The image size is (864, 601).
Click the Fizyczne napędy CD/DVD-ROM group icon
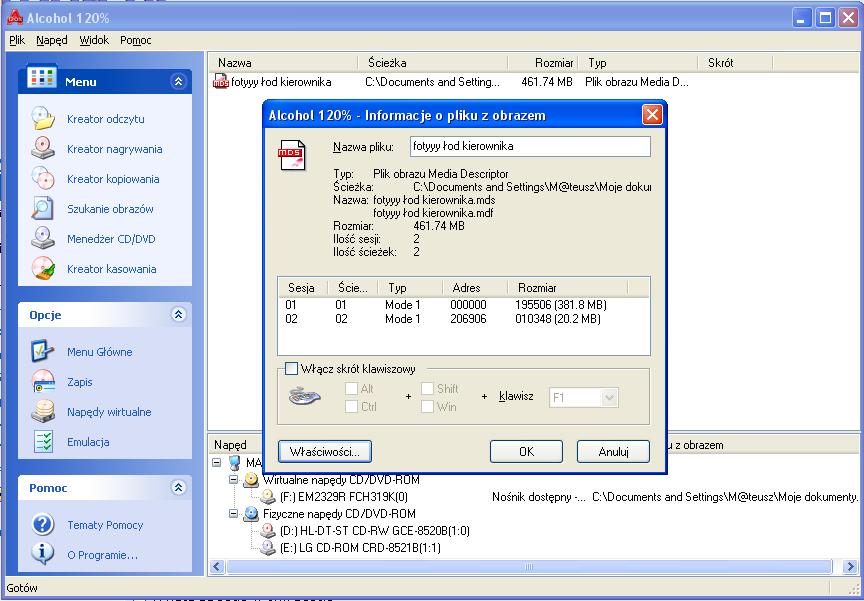[251, 514]
